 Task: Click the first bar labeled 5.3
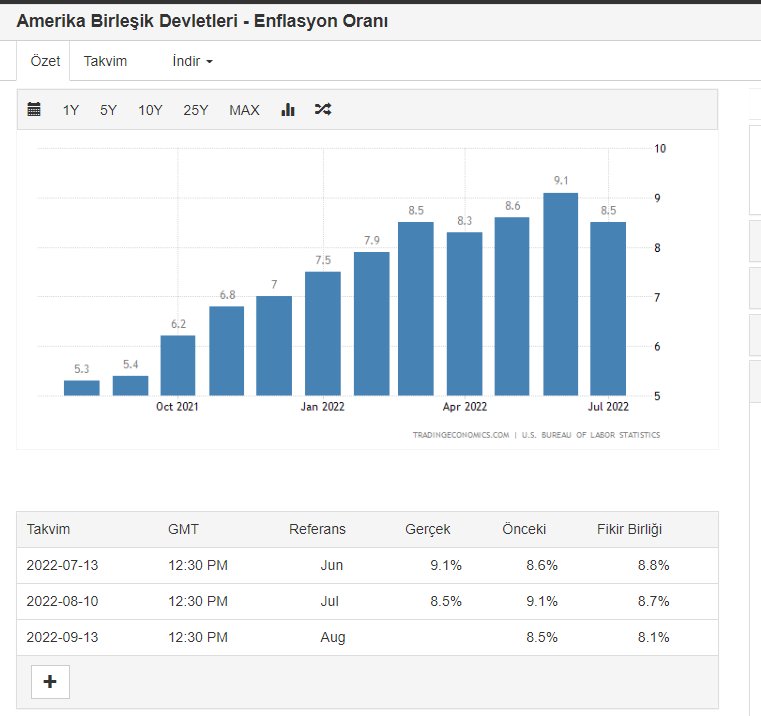[82, 388]
